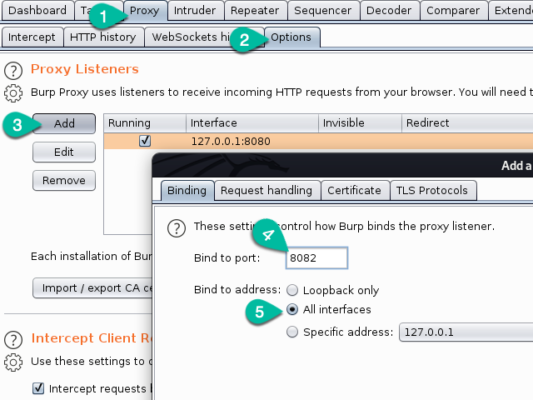This screenshot has width=533, height=400.
Task: Select the All interfaces radio button
Action: click(292, 309)
